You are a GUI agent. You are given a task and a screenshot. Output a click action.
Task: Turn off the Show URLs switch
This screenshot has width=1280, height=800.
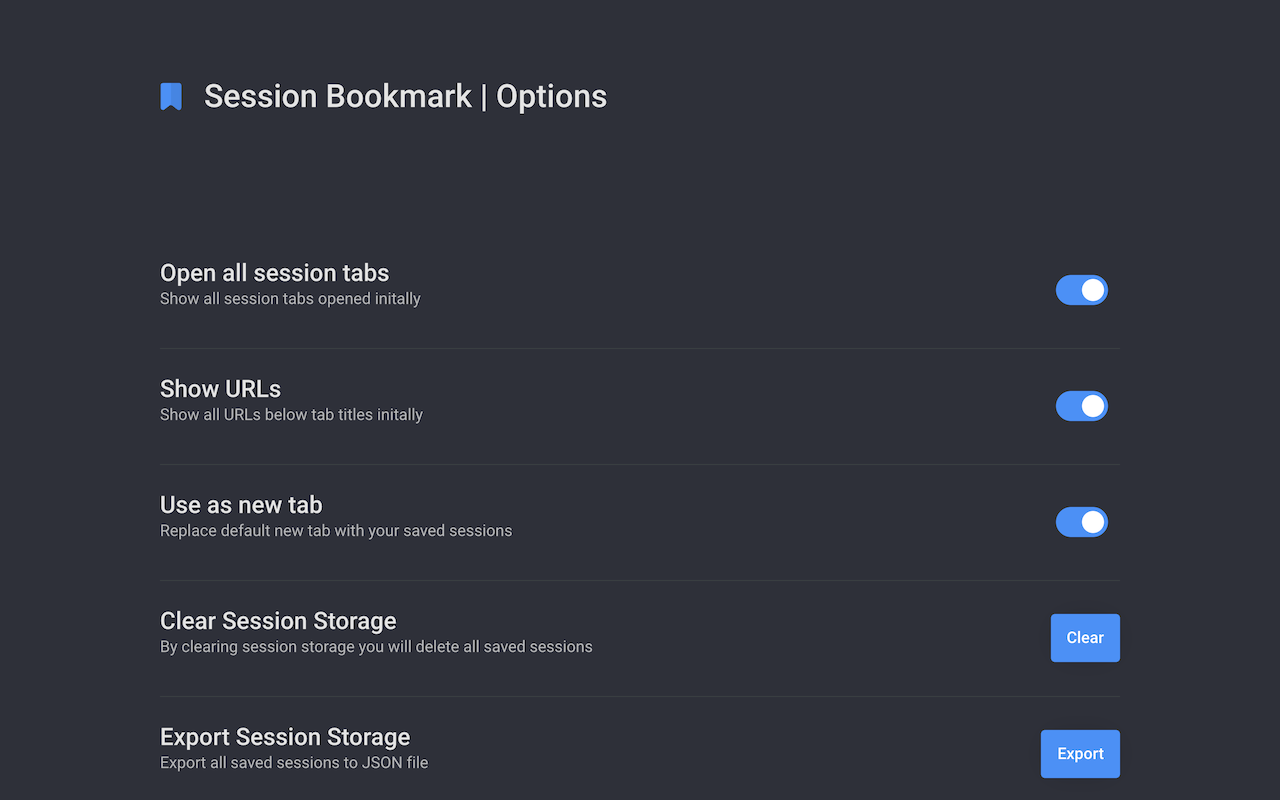click(1081, 406)
